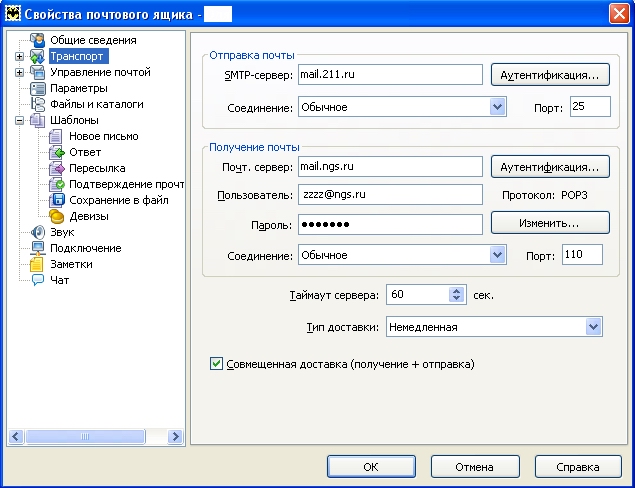Click the Сохранение в файл disk icon
The height and width of the screenshot is (488, 635).
[x=57, y=200]
